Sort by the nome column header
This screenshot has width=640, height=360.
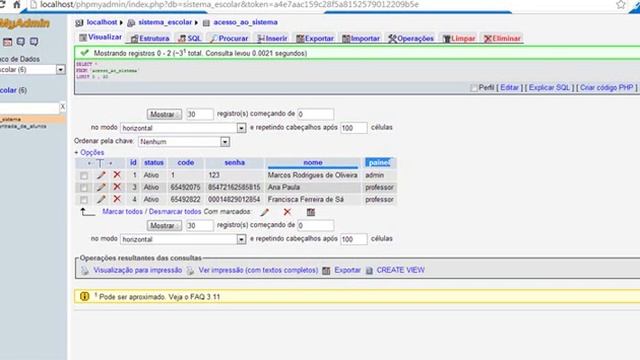pyautogui.click(x=313, y=162)
